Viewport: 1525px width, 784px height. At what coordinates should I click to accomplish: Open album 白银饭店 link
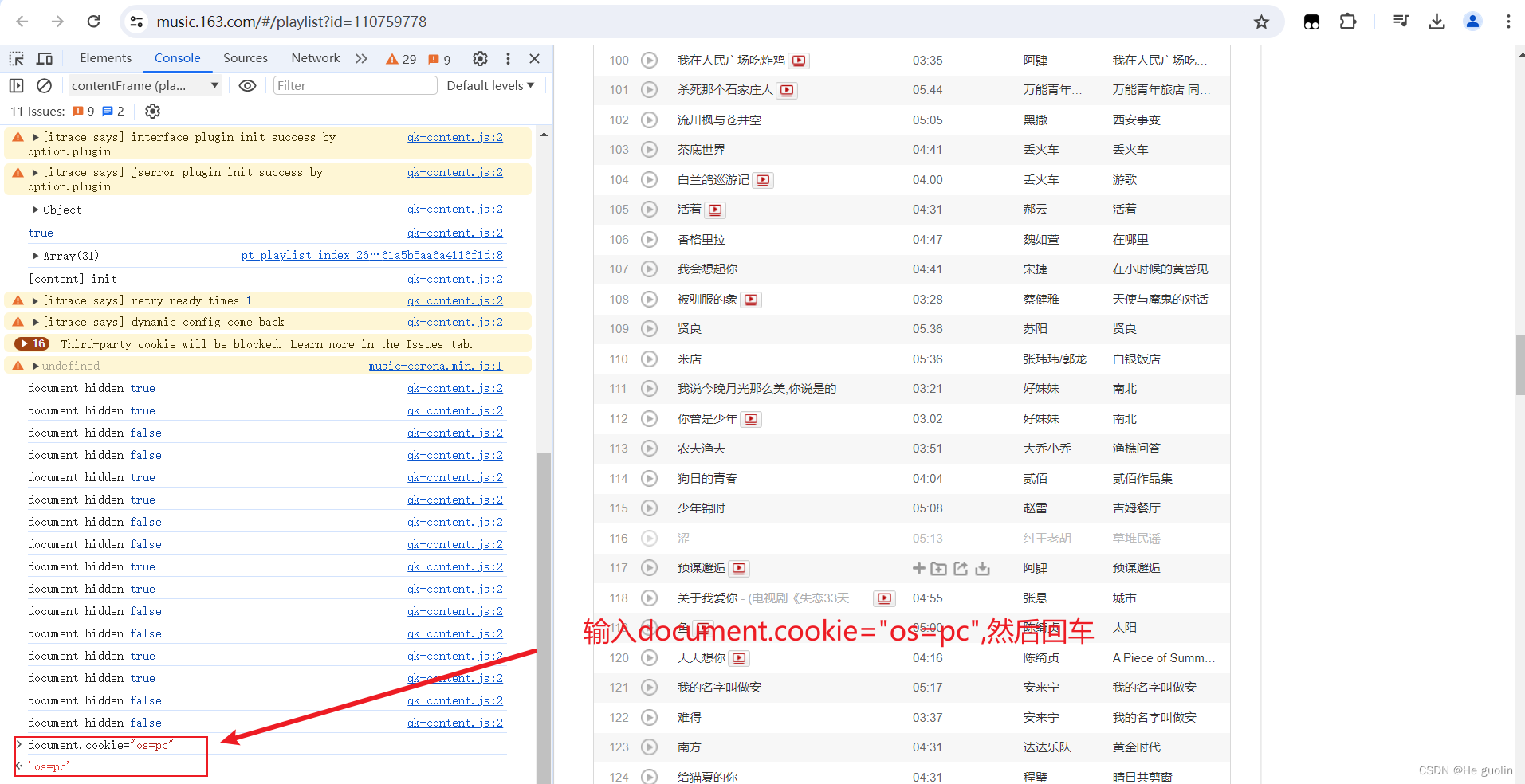(1137, 359)
